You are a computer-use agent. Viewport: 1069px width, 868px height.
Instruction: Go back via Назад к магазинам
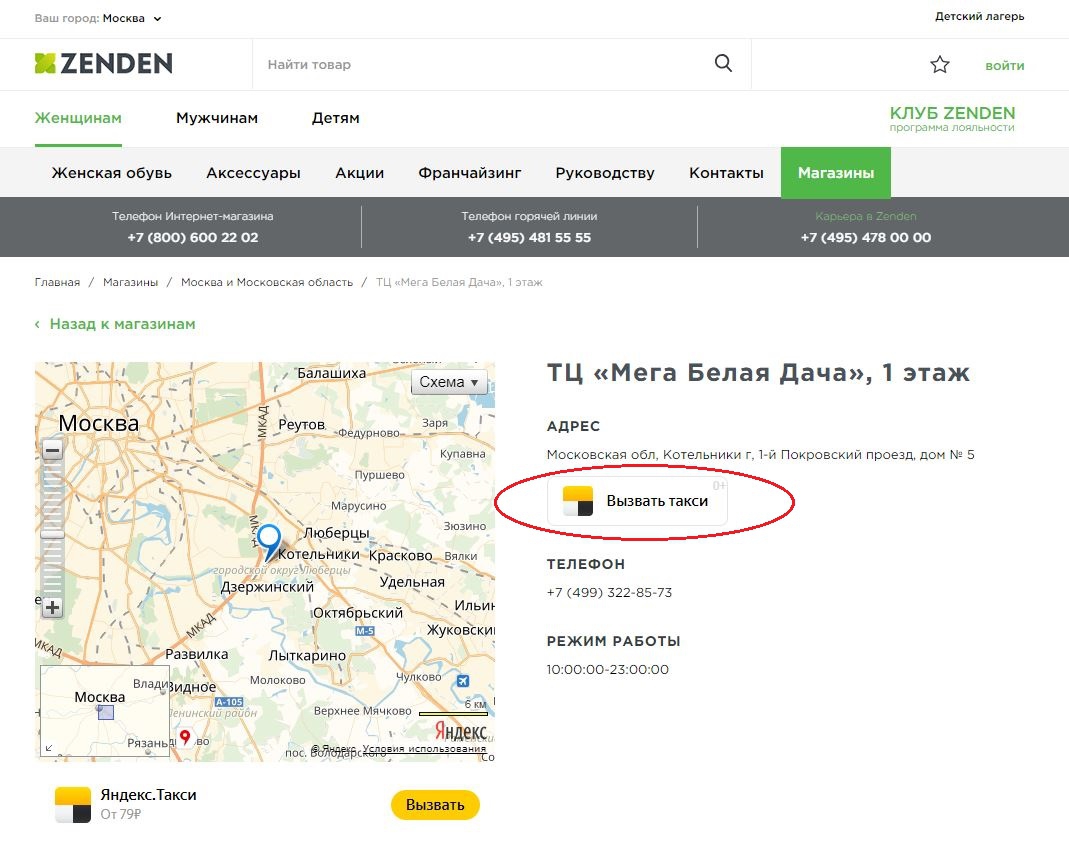[x=115, y=324]
